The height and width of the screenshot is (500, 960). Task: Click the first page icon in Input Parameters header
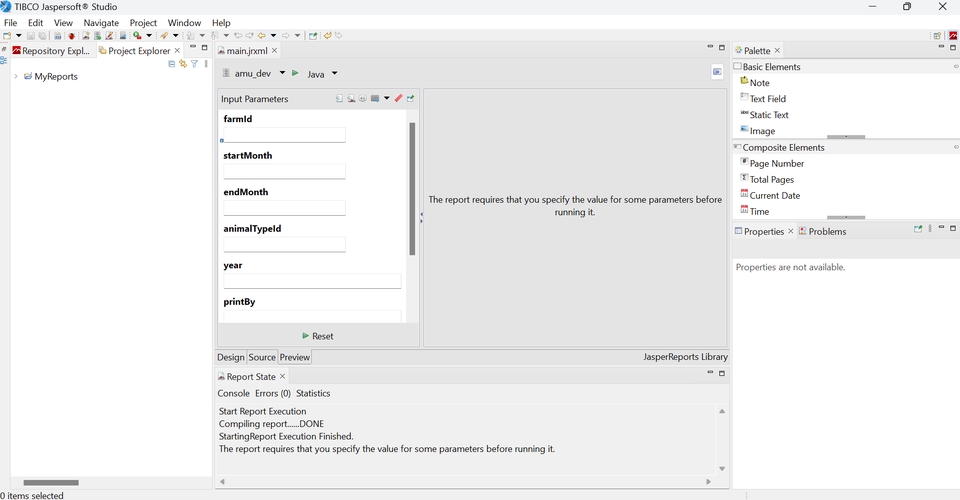click(339, 99)
